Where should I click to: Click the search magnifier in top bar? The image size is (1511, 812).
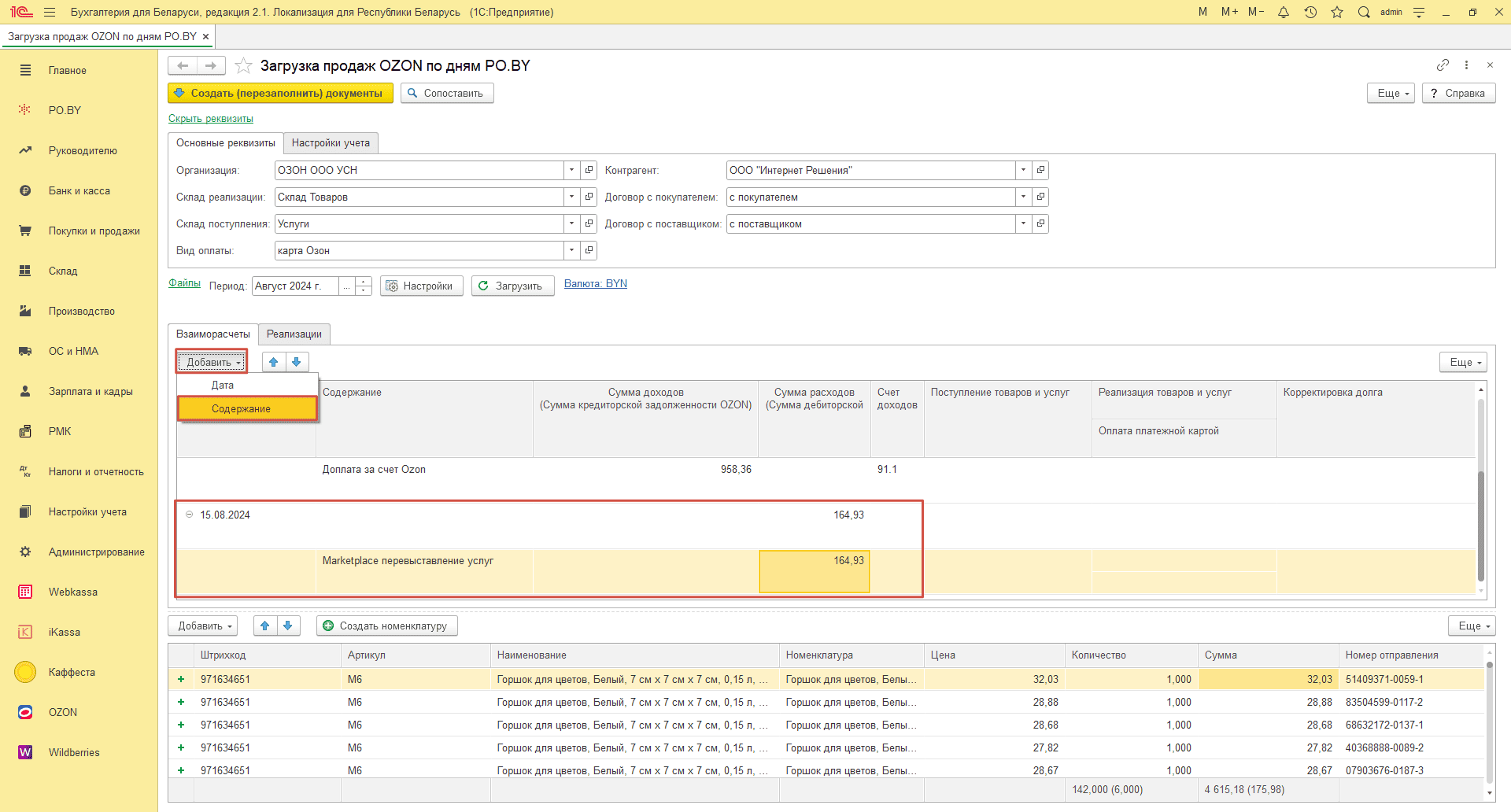1364,12
